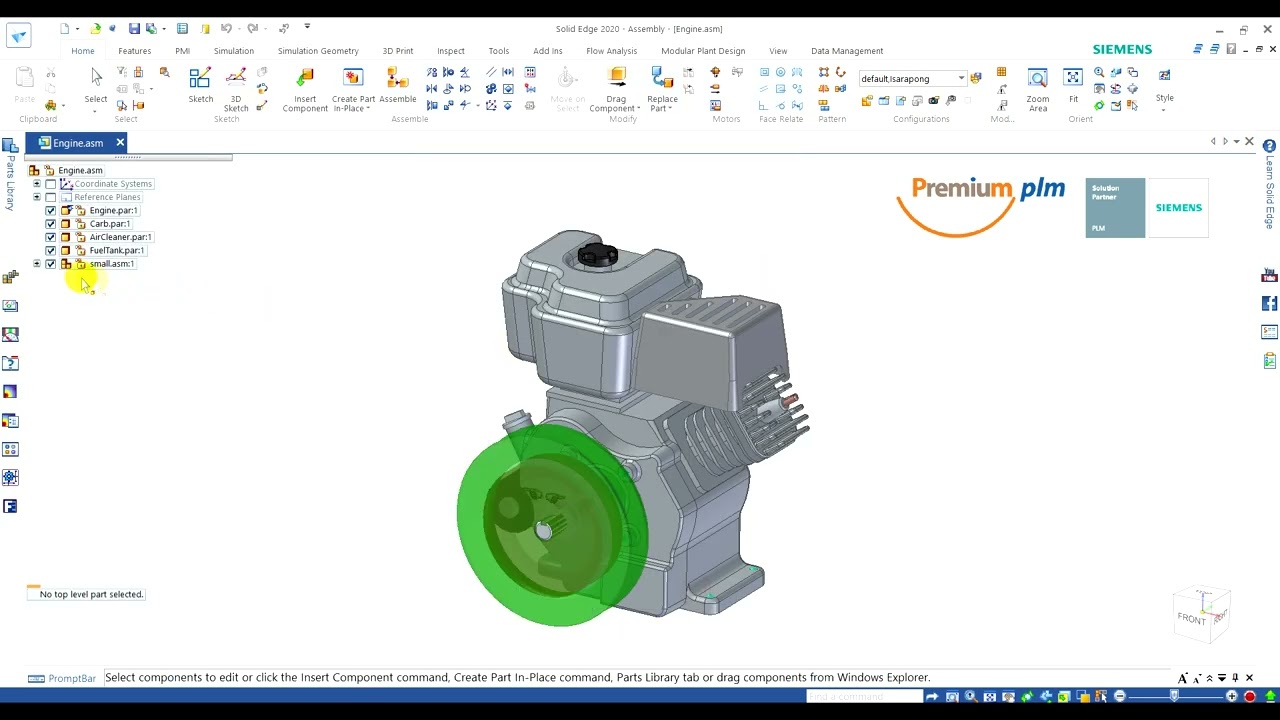This screenshot has width=1280, height=720.
Task: Show the Reference Planes via checkbox
Action: click(51, 197)
